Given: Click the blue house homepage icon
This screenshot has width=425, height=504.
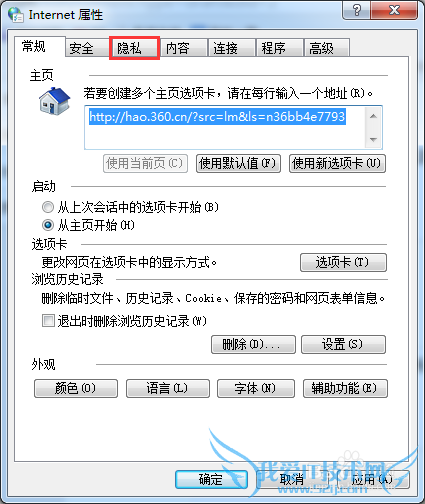Looking at the screenshot, I should pos(54,101).
